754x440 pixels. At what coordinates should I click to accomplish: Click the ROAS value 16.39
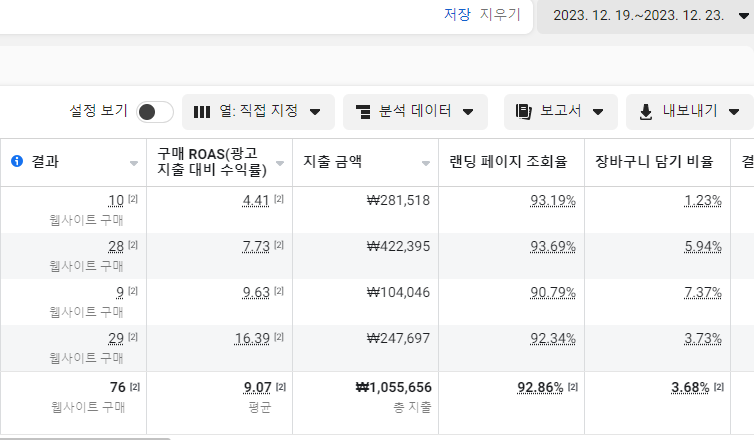(x=252, y=339)
